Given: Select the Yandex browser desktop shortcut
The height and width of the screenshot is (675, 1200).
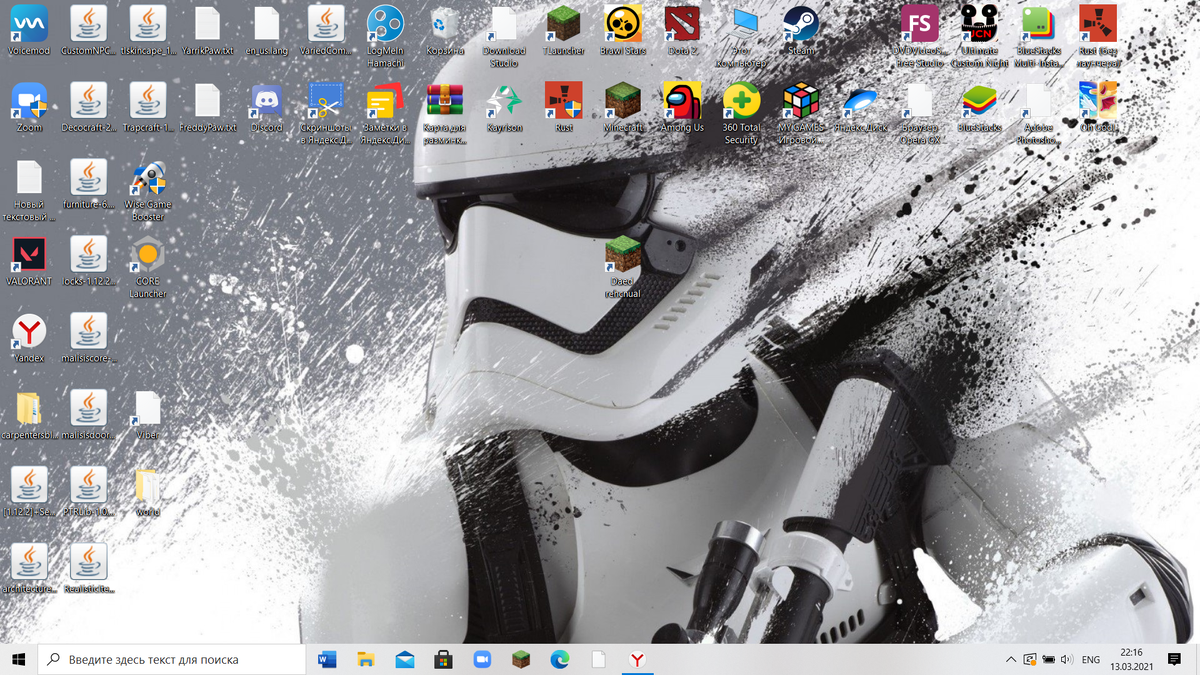Looking at the screenshot, I should pos(29,338).
